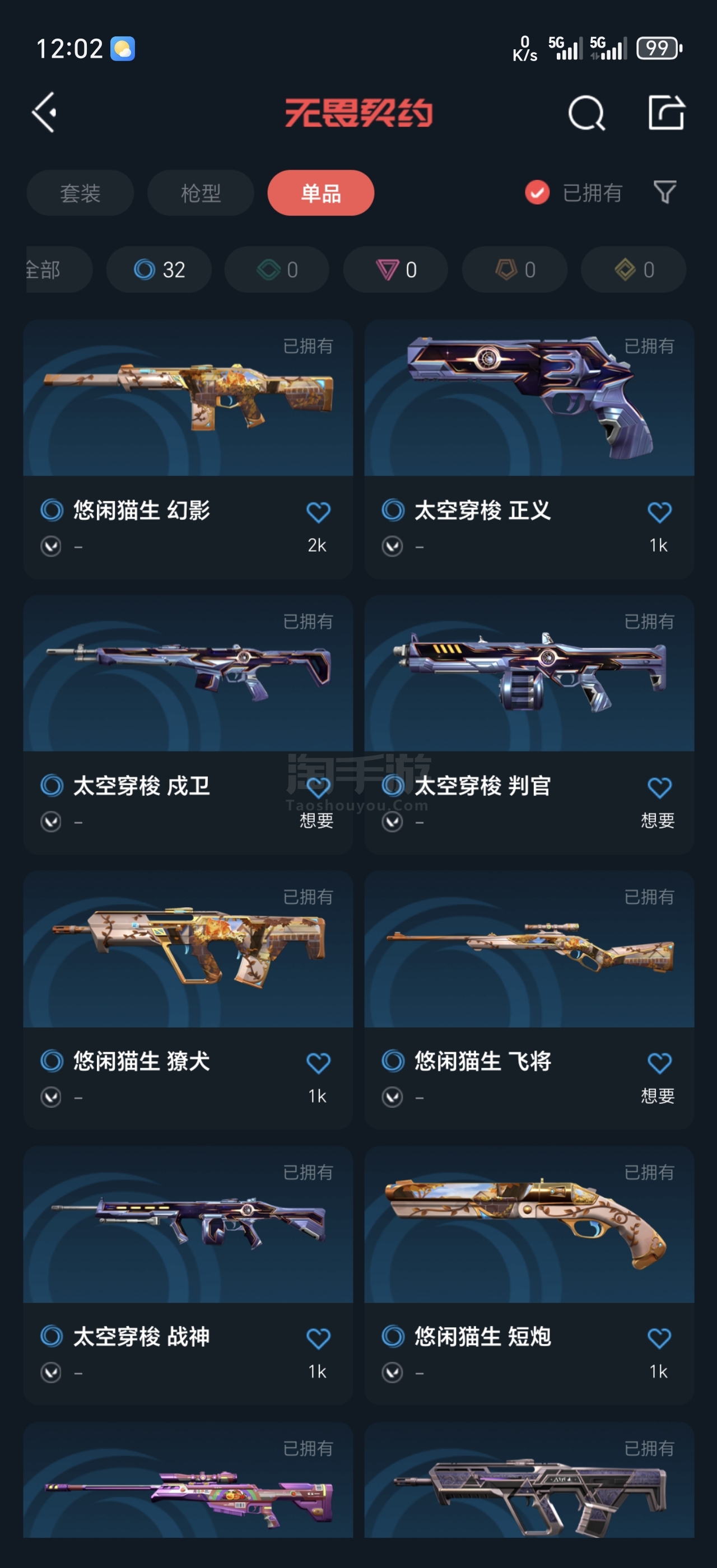Favorite the 太空穿梭 正义 heart icon
This screenshot has width=717, height=1568.
(659, 511)
